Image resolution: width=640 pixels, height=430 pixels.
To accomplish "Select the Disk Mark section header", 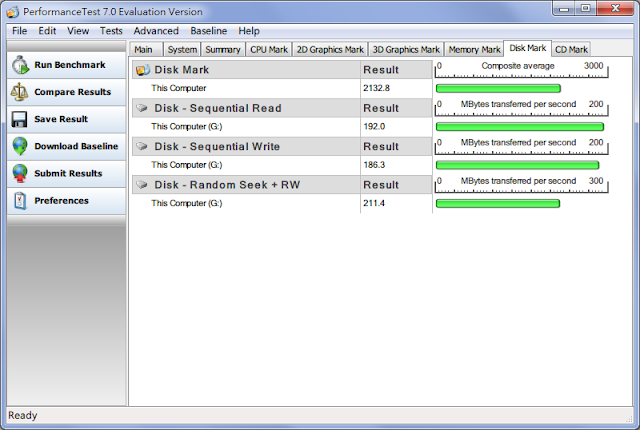I will tap(246, 70).
